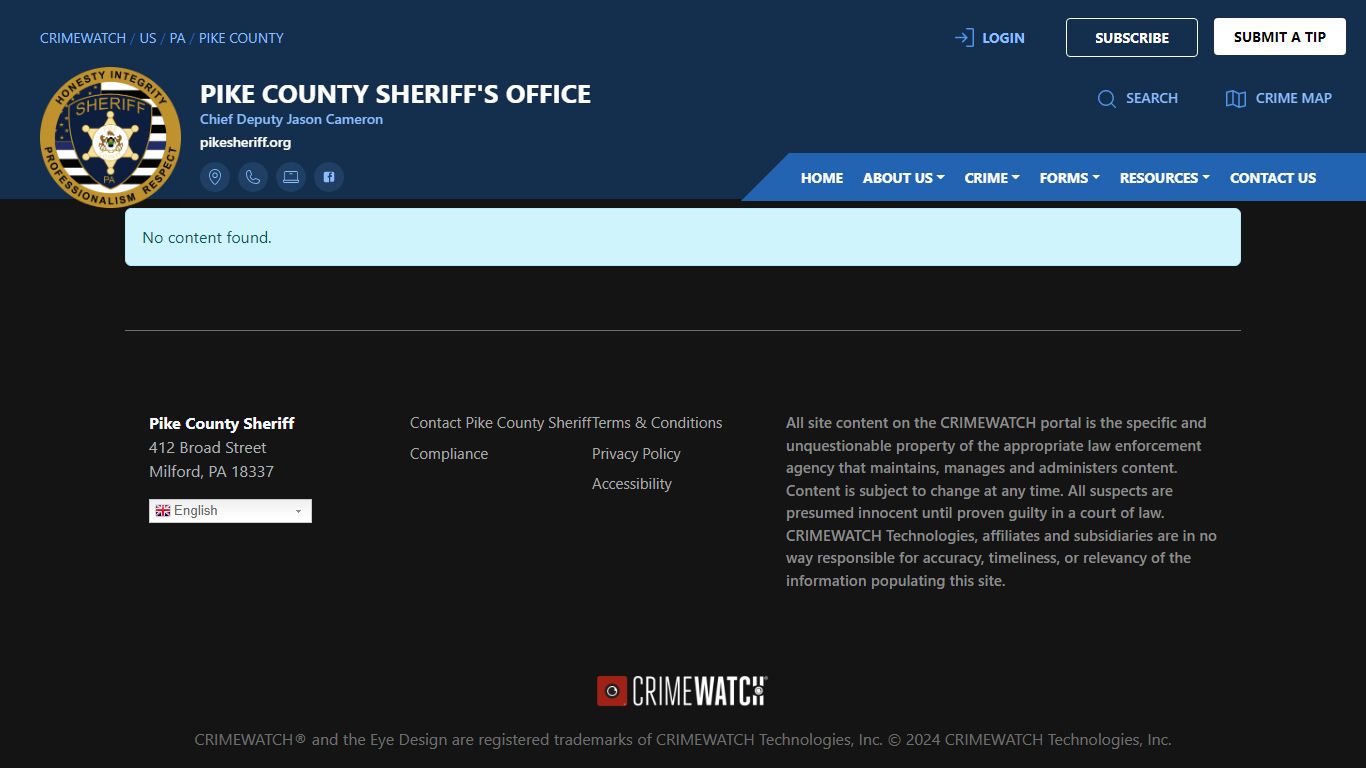Click the PIKE COUNTY breadcrumb link

[x=241, y=38]
